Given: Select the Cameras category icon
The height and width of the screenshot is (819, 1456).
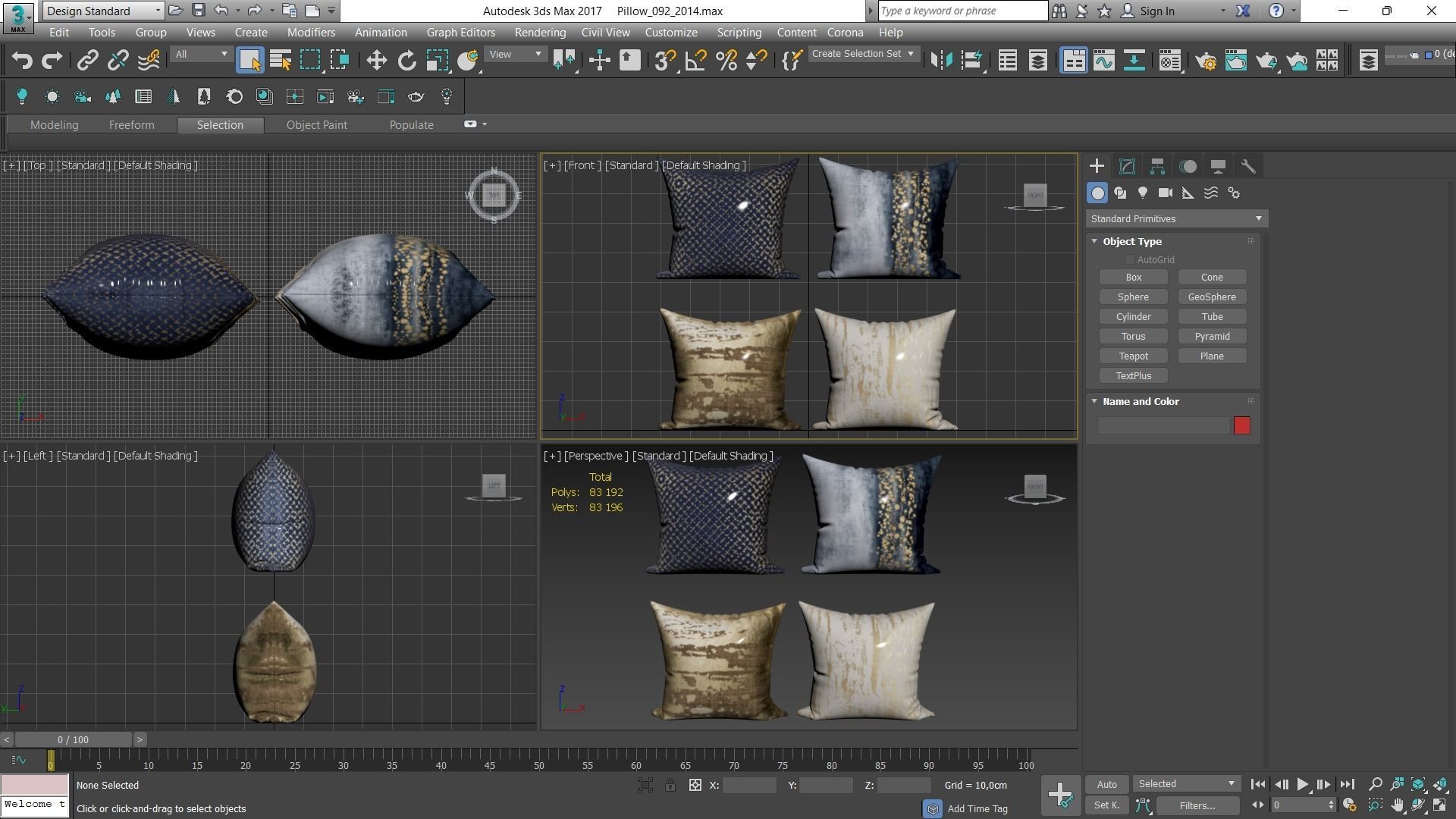Looking at the screenshot, I should pos(1166,193).
